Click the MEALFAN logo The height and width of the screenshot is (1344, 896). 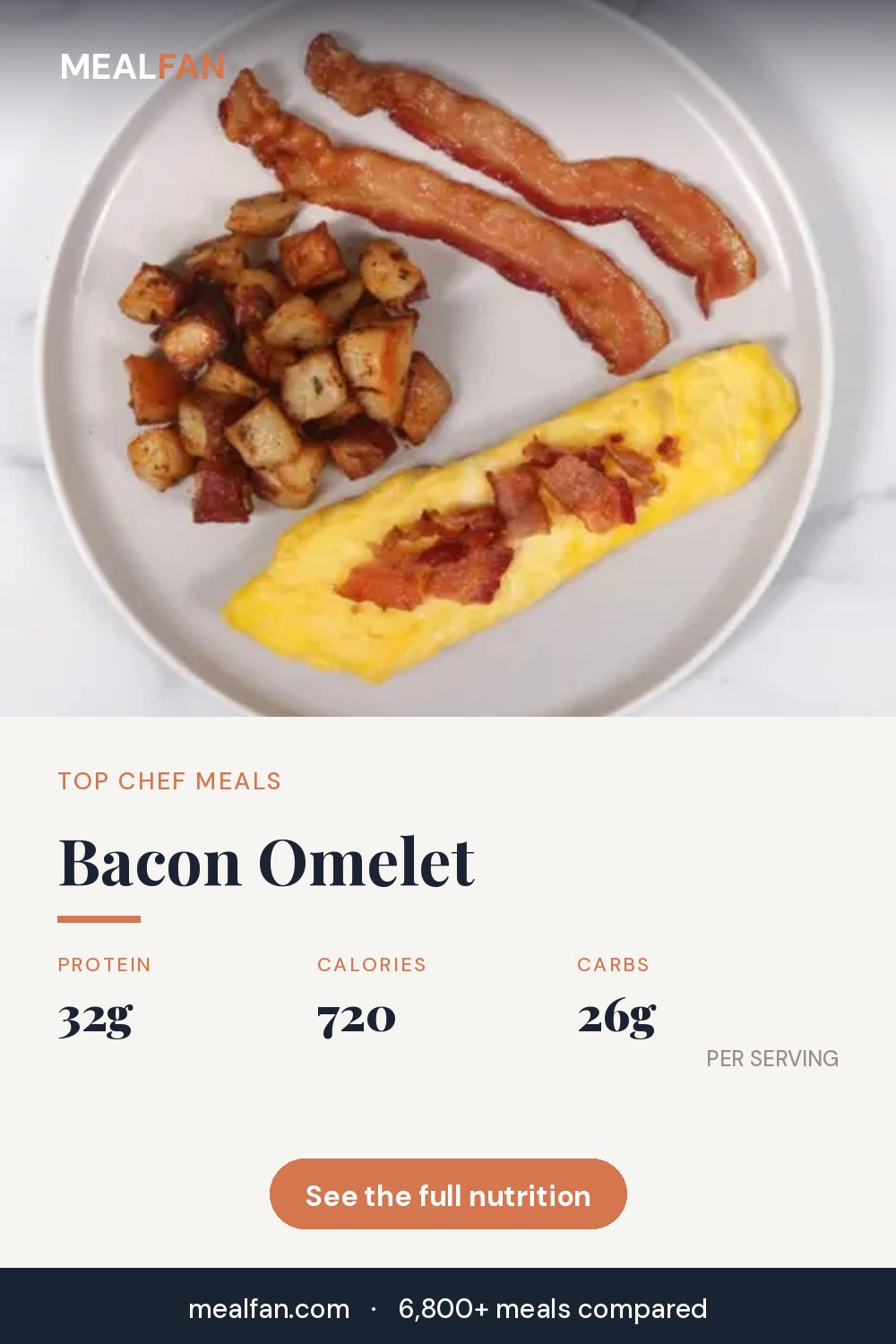pyautogui.click(x=142, y=66)
